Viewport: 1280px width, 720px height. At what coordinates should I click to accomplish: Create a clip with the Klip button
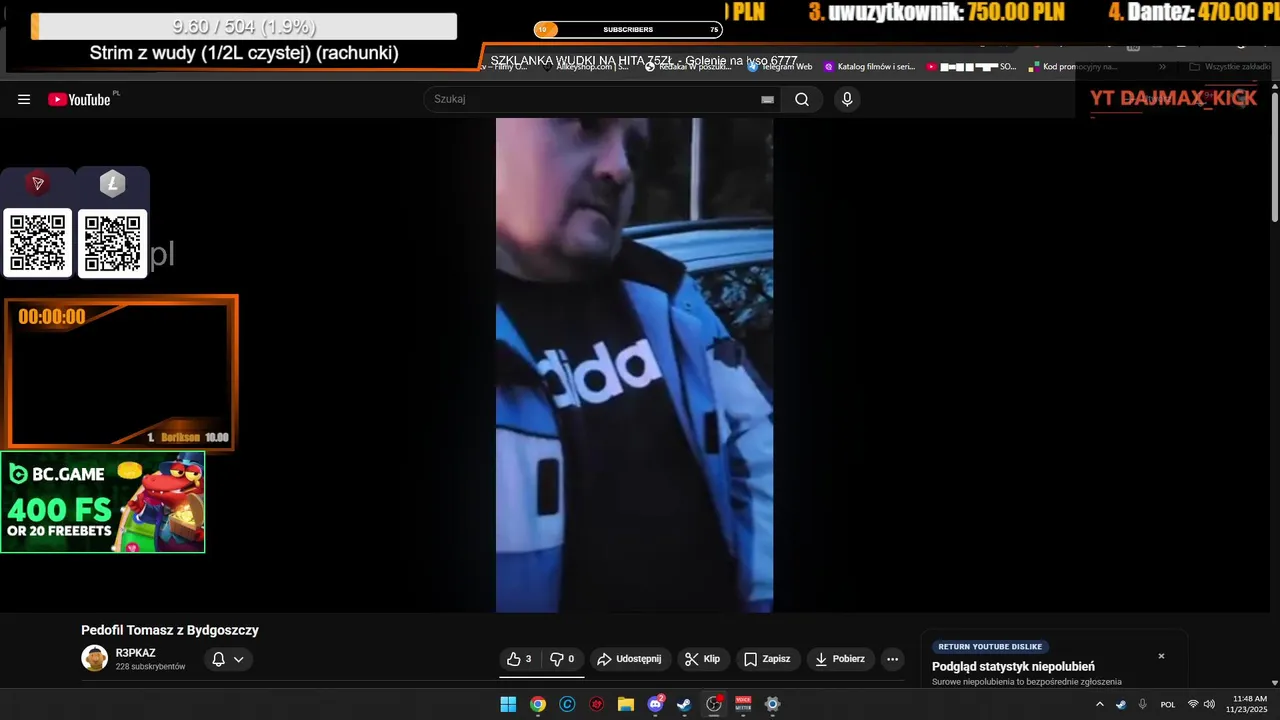(x=703, y=659)
